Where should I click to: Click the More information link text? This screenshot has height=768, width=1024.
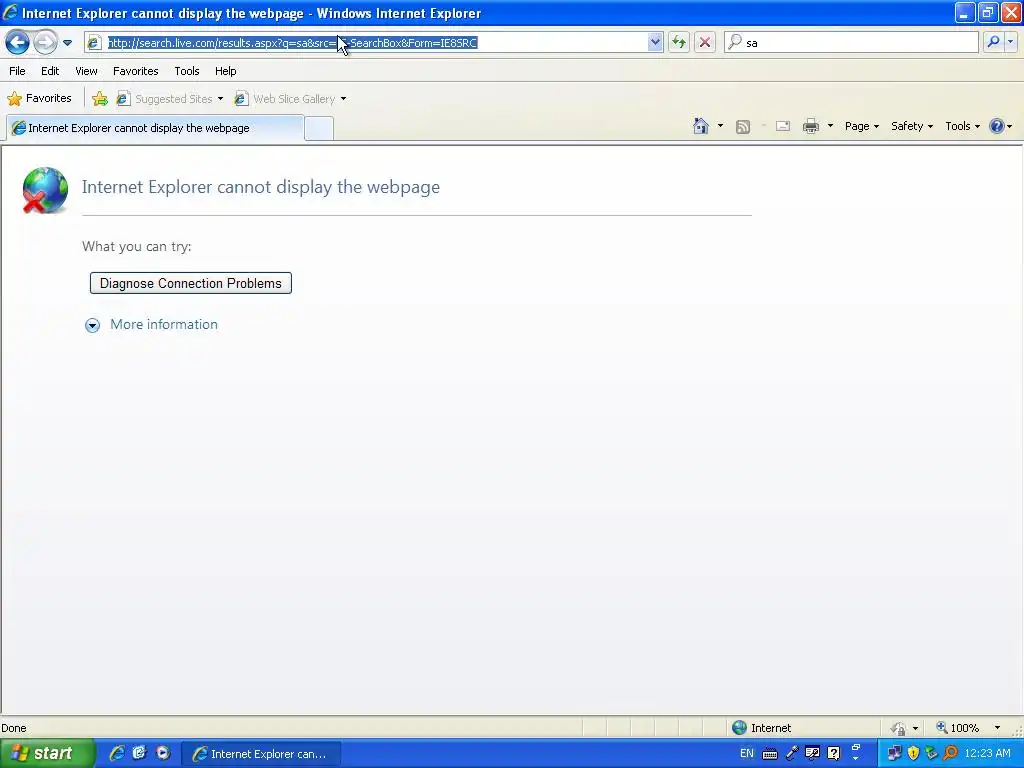click(164, 325)
